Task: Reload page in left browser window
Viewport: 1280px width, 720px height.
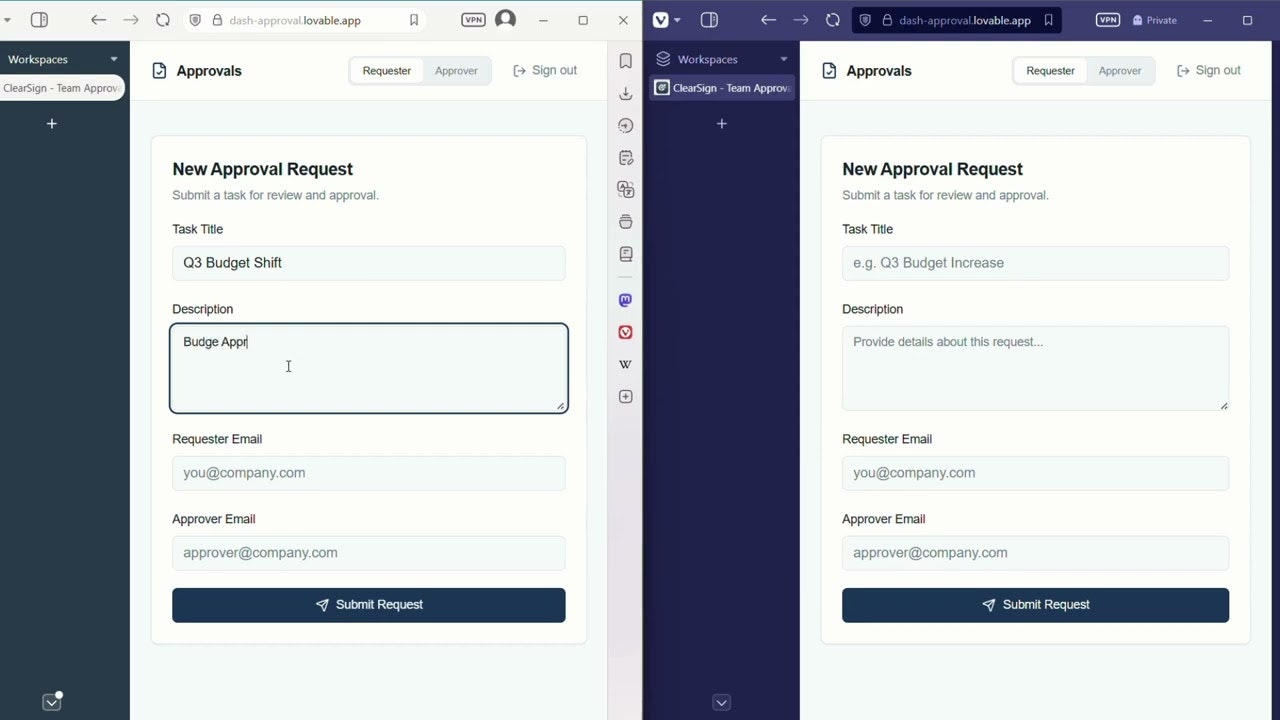Action: point(163,20)
